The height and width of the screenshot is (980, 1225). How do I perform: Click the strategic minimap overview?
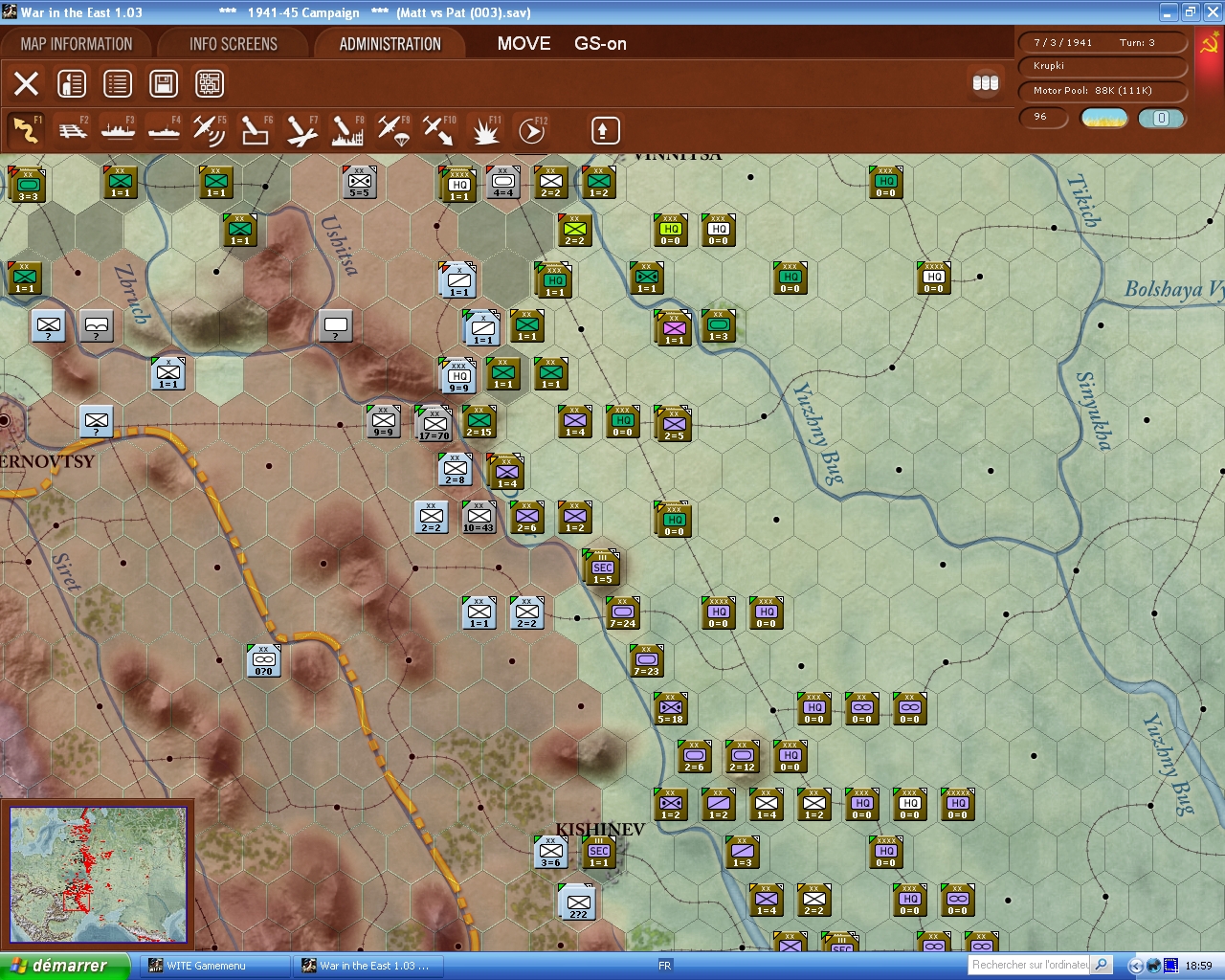[x=98, y=875]
